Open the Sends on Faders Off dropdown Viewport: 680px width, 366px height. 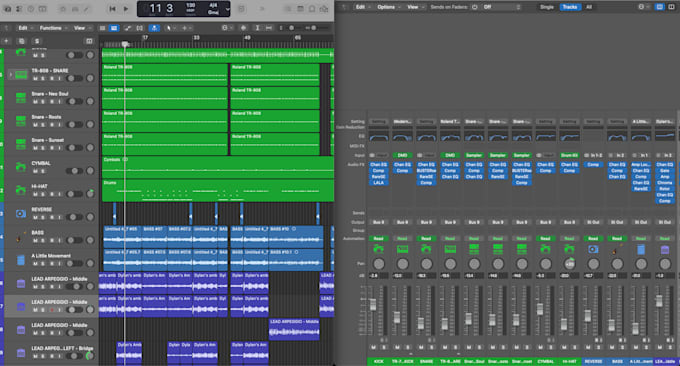pyautogui.click(x=501, y=7)
